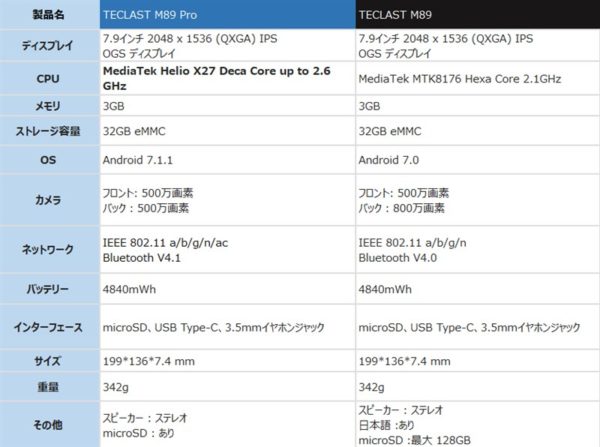
Task: Click the M89 Pro microSD、USB Type-C interface cell
Action: click(x=228, y=327)
